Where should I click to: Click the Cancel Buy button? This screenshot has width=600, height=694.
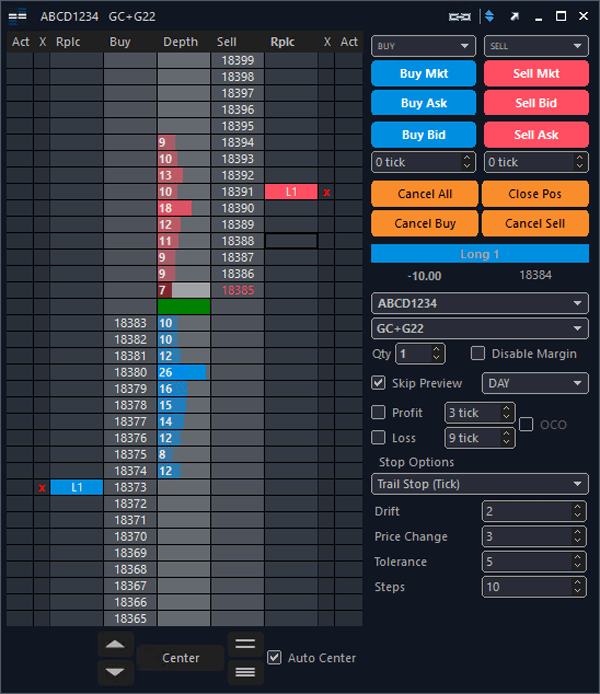[425, 224]
